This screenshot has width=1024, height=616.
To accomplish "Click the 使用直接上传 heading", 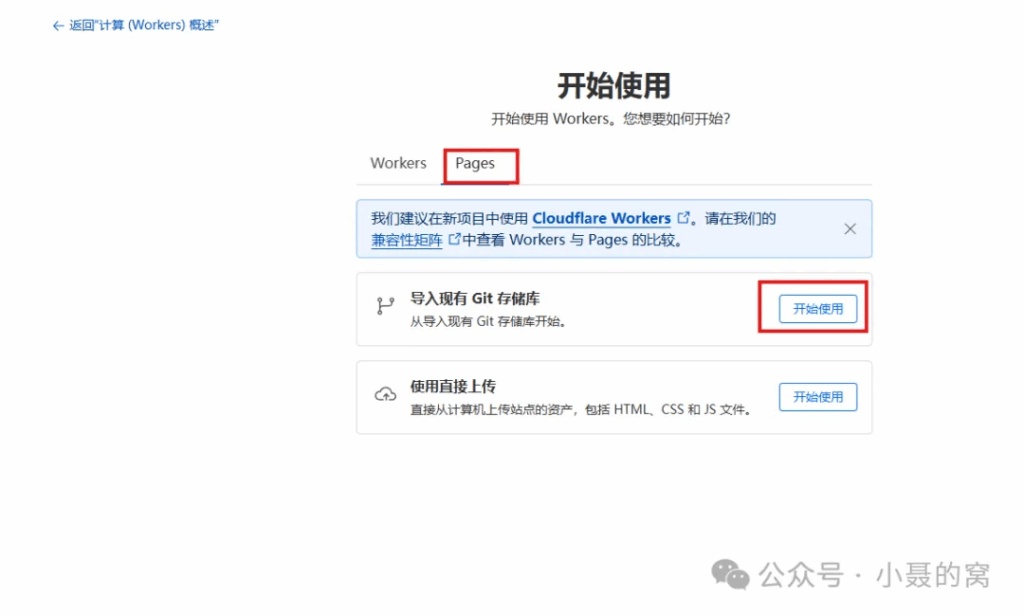I will tap(453, 387).
